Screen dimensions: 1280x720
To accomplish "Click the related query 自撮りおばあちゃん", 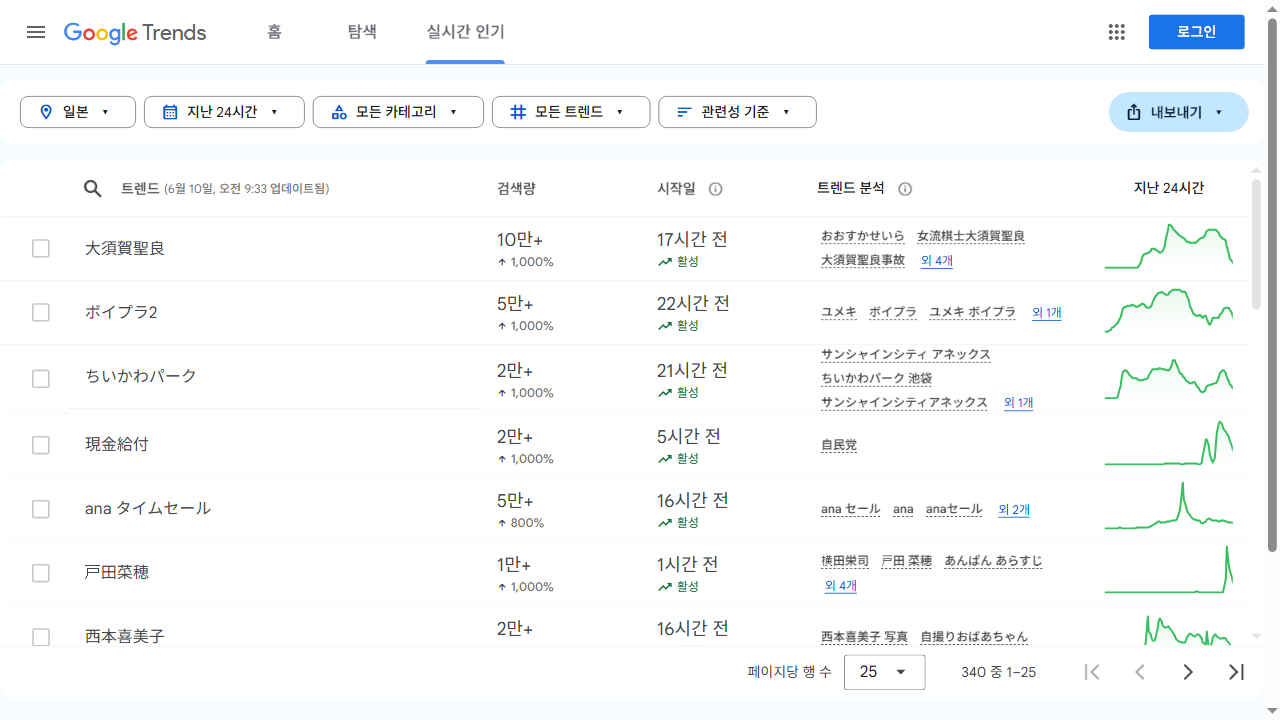I will 974,637.
